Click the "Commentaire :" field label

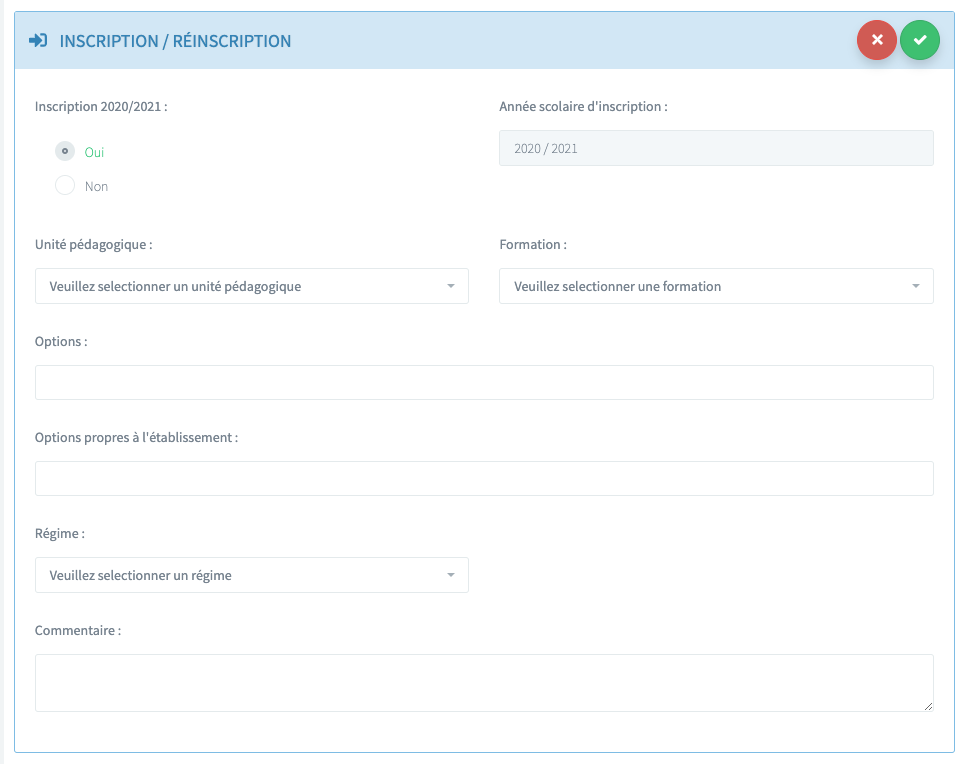[x=78, y=631]
